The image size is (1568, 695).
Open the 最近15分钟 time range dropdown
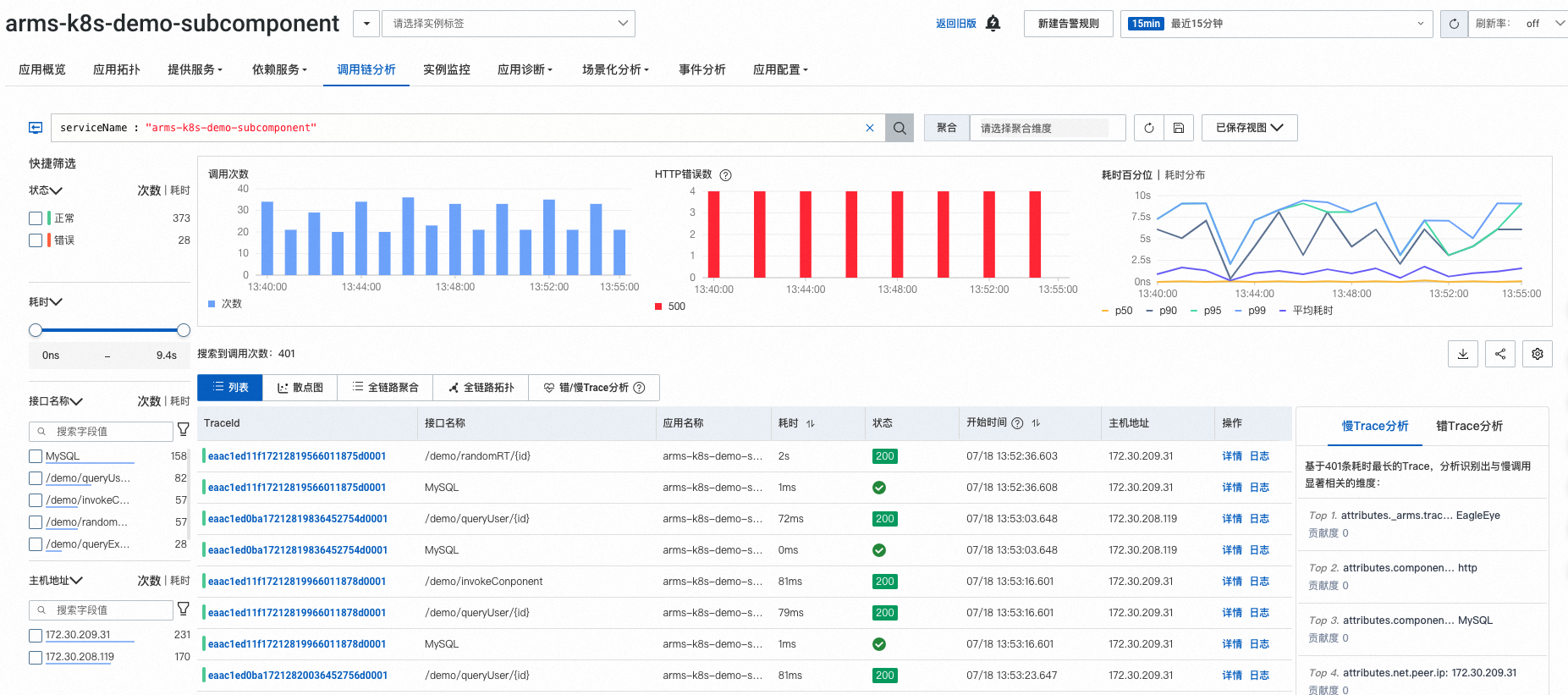(1277, 24)
